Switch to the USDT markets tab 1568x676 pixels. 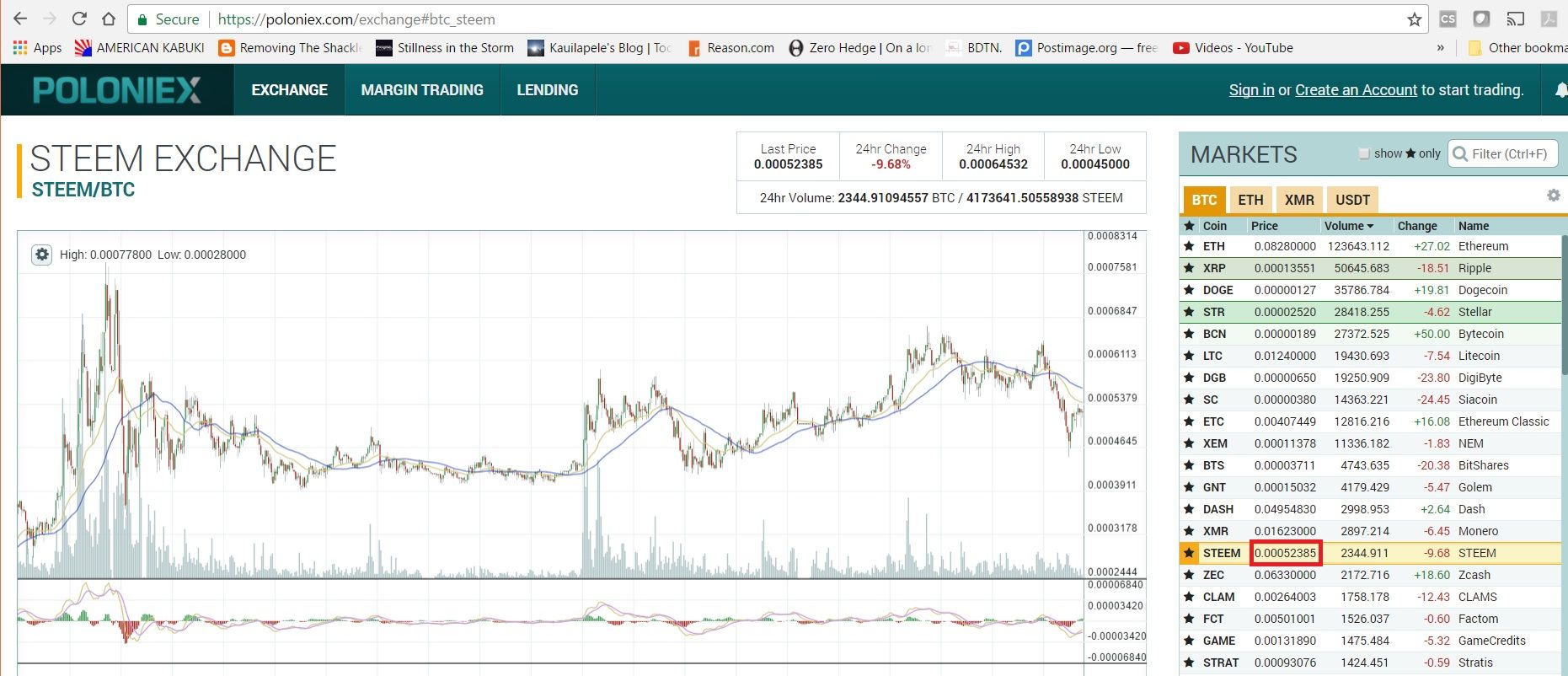pyautogui.click(x=1352, y=200)
